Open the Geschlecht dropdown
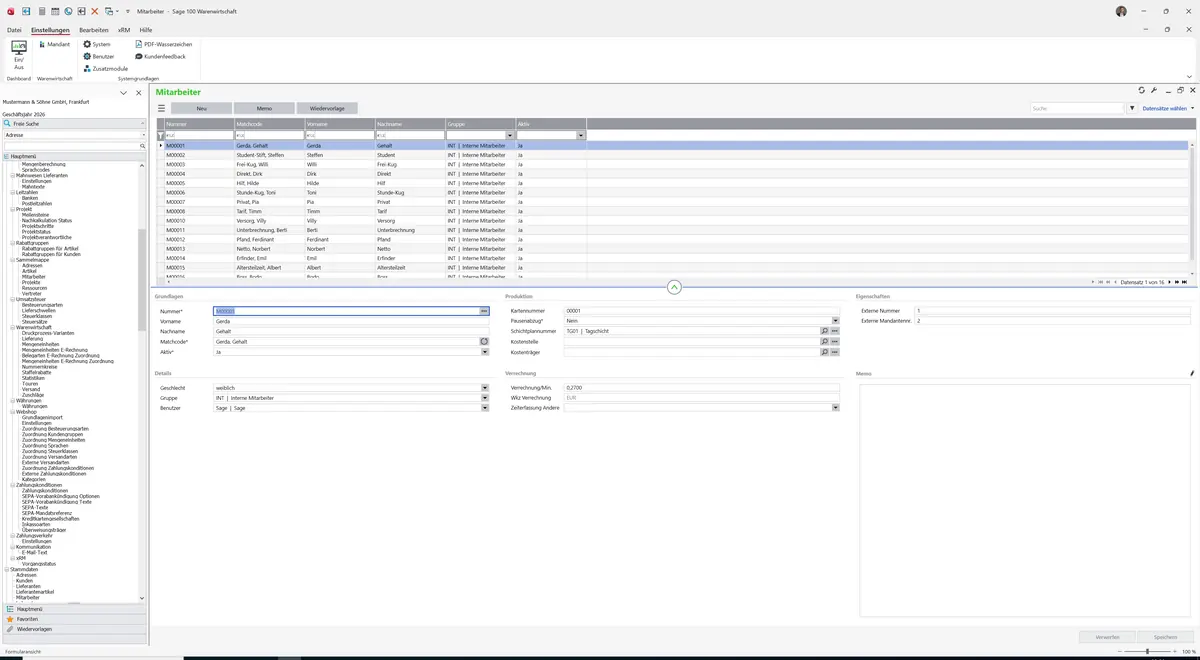Screen dimensions: 1200x660 coord(485,387)
